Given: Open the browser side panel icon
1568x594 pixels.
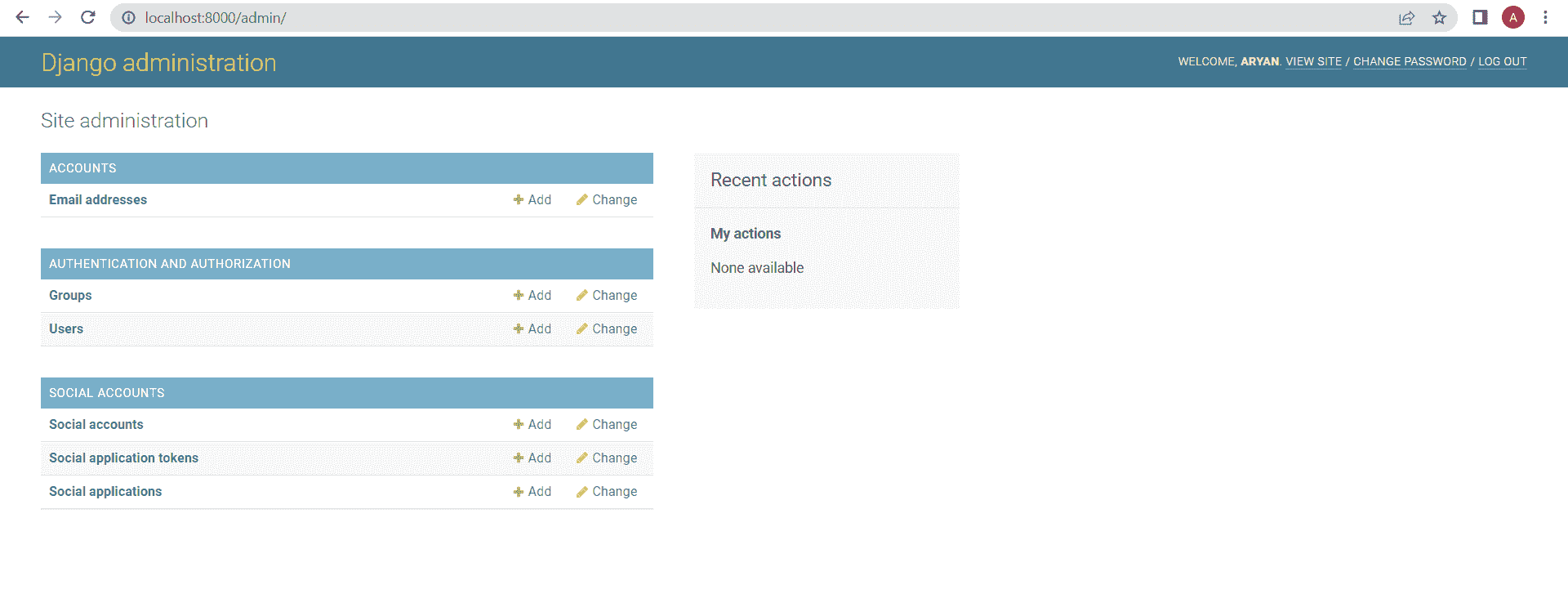Looking at the screenshot, I should point(1480,17).
